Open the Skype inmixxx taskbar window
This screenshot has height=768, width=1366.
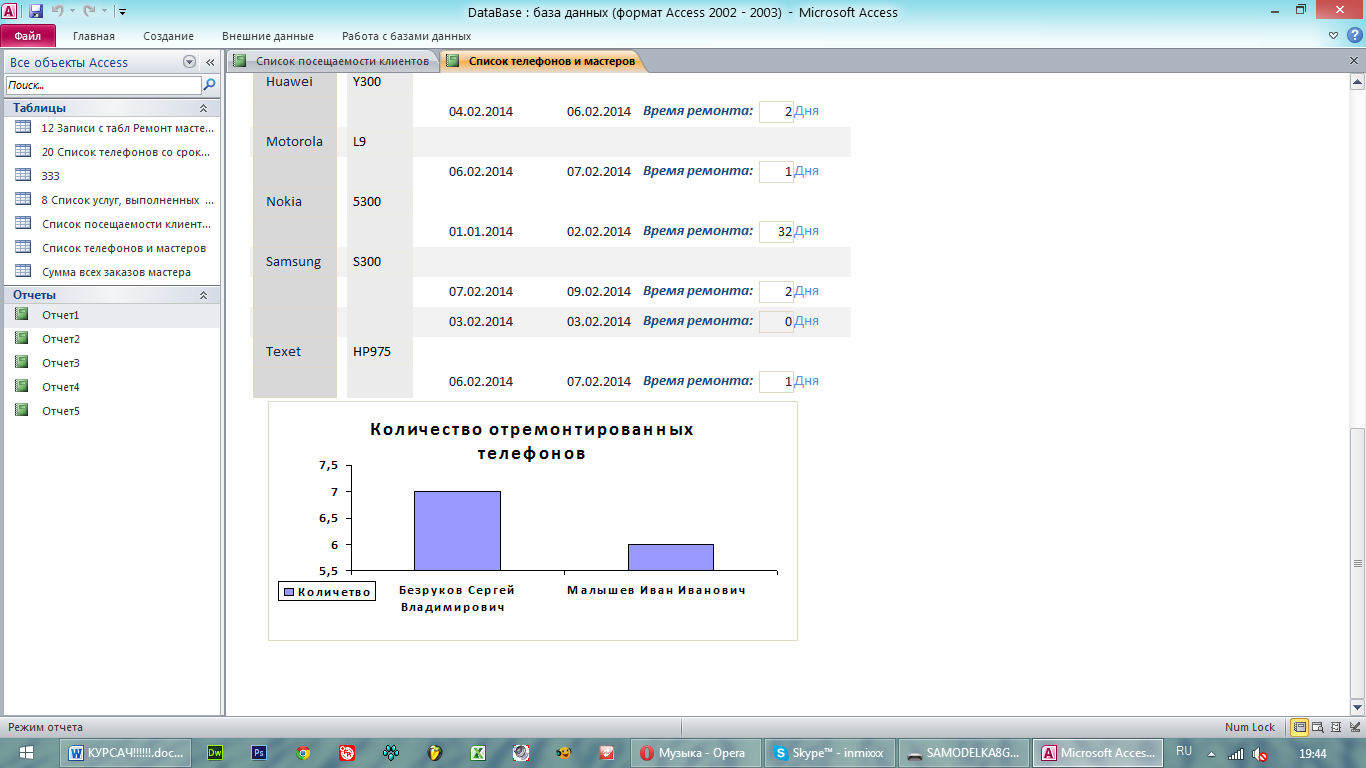pos(830,753)
